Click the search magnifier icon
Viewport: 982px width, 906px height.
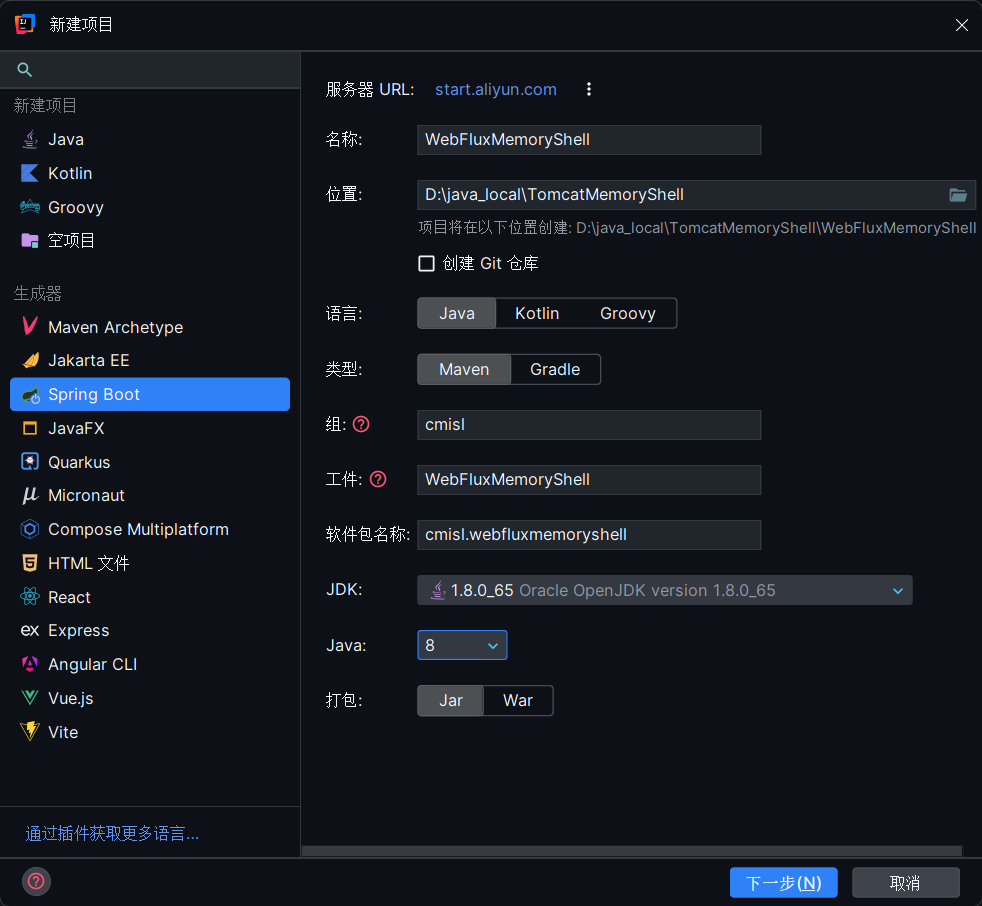24,69
